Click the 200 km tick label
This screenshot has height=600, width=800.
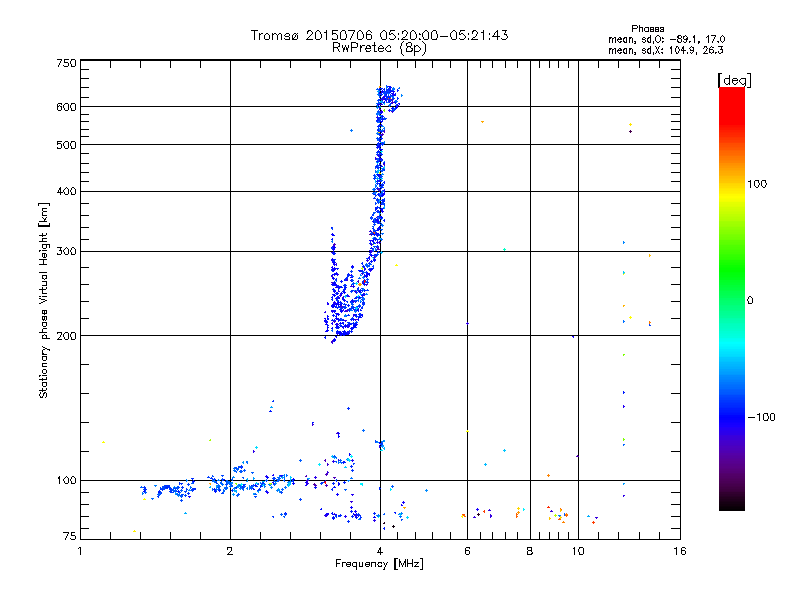66,336
